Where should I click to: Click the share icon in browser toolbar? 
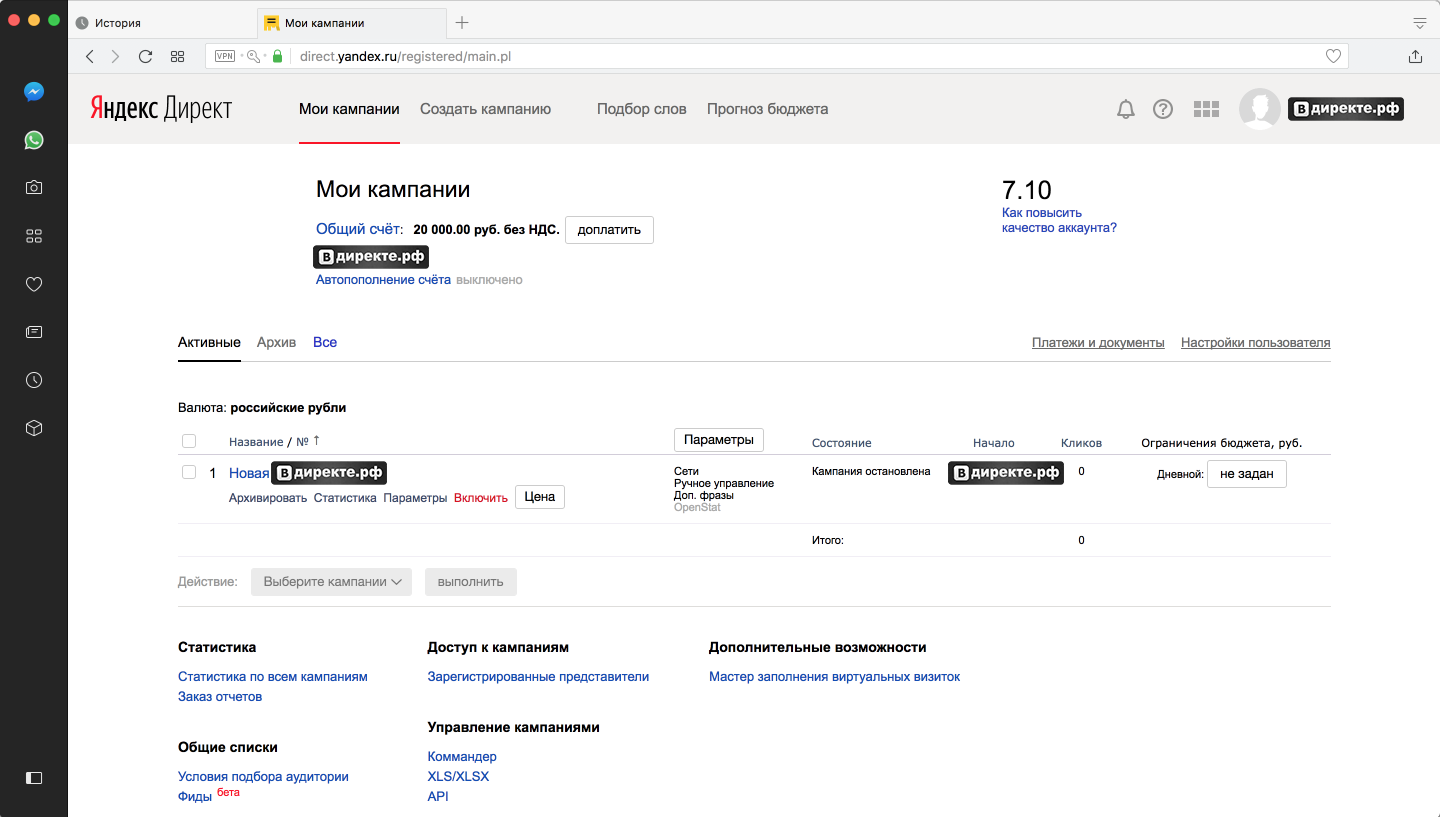1415,57
